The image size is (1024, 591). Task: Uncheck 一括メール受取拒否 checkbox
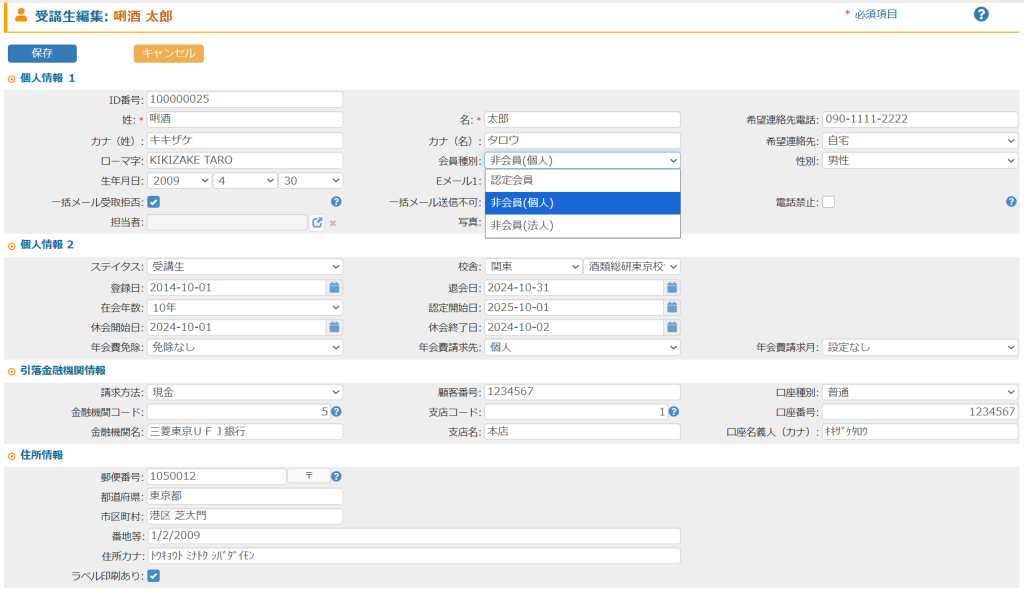pos(154,202)
